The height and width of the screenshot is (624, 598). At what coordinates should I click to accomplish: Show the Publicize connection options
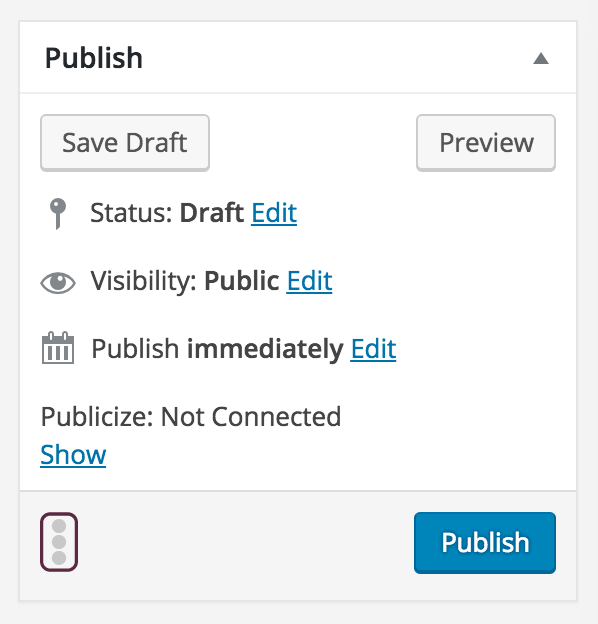(73, 454)
